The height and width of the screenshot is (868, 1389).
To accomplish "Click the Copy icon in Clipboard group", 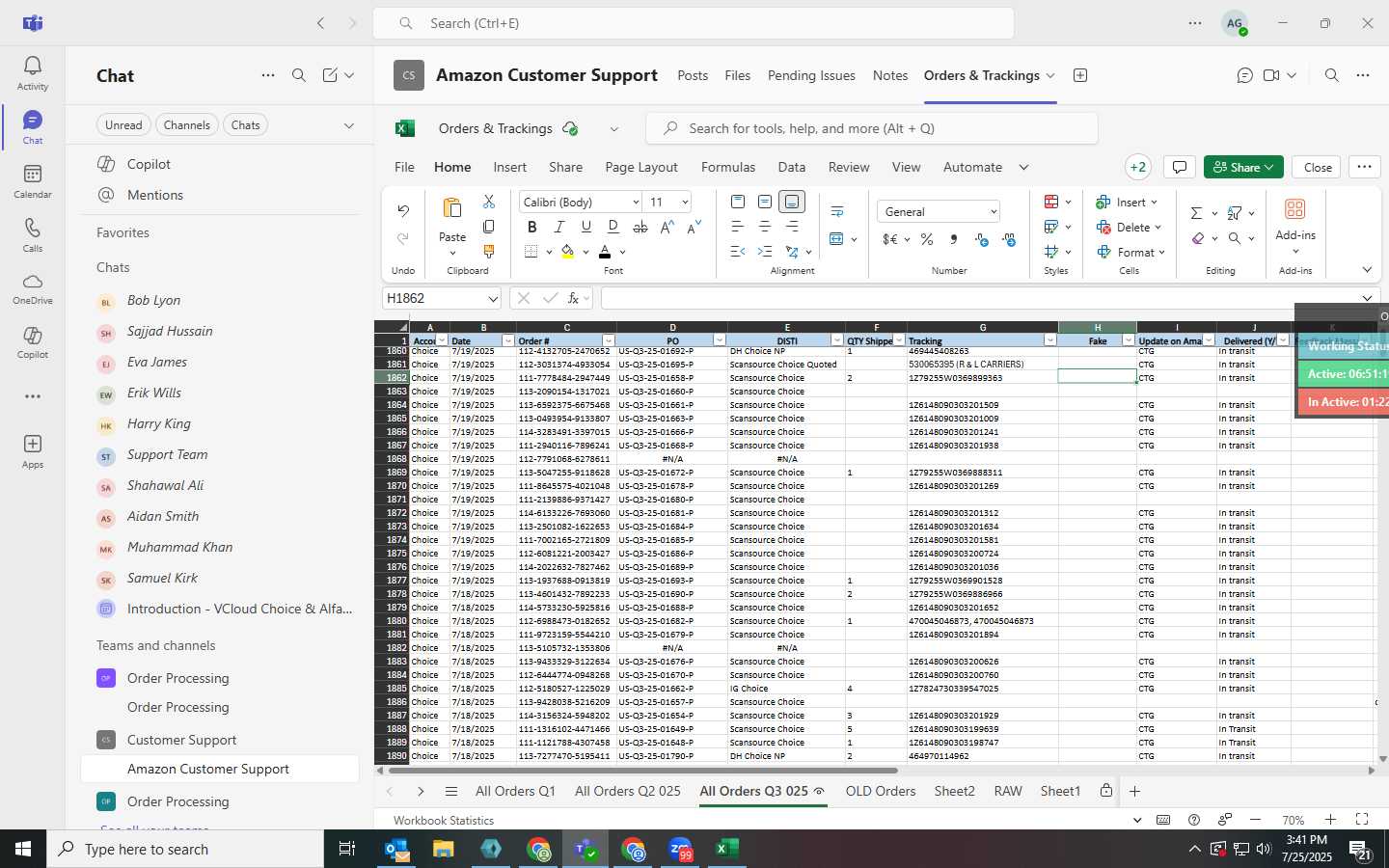I will point(489,227).
